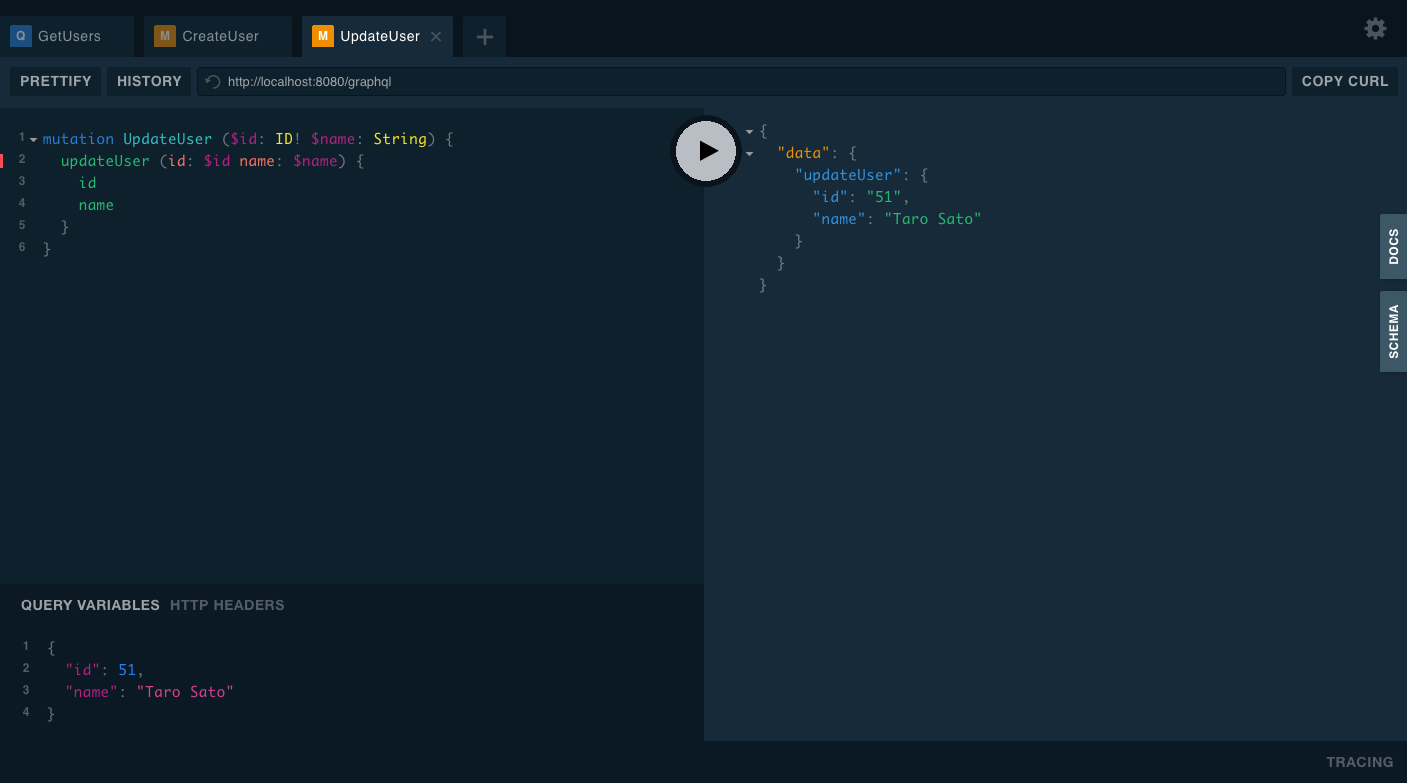Viewport: 1407px width, 783px height.
Task: Collapse the root object in the response panel
Action: tap(749, 130)
